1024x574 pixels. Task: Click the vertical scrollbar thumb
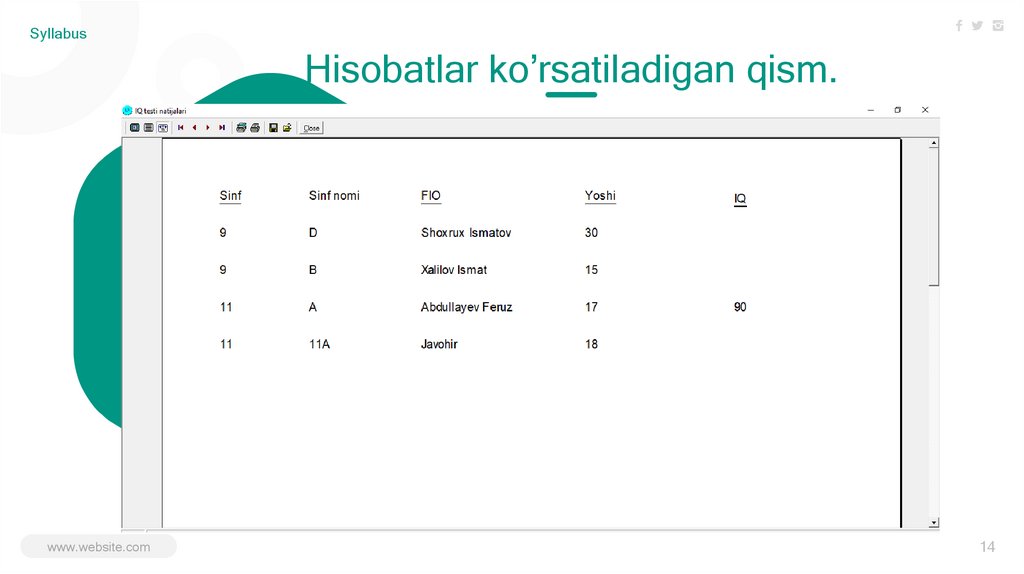(x=934, y=216)
